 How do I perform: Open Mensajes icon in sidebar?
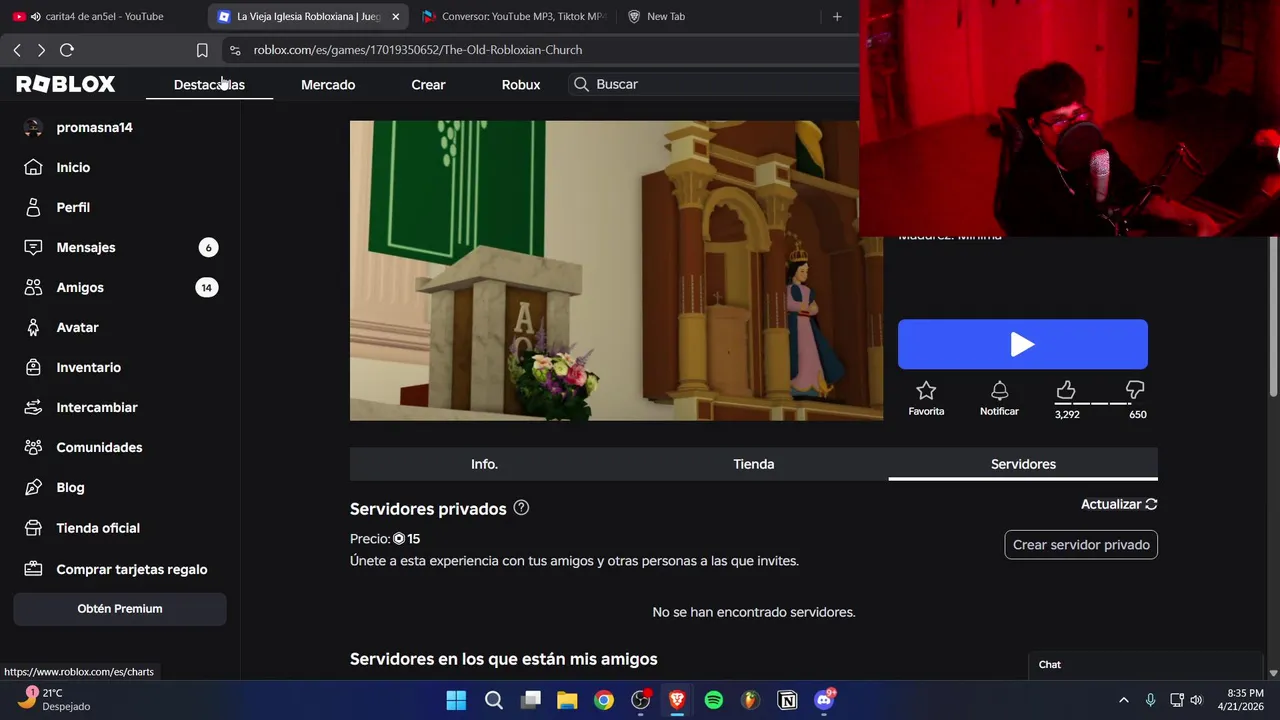[33, 247]
